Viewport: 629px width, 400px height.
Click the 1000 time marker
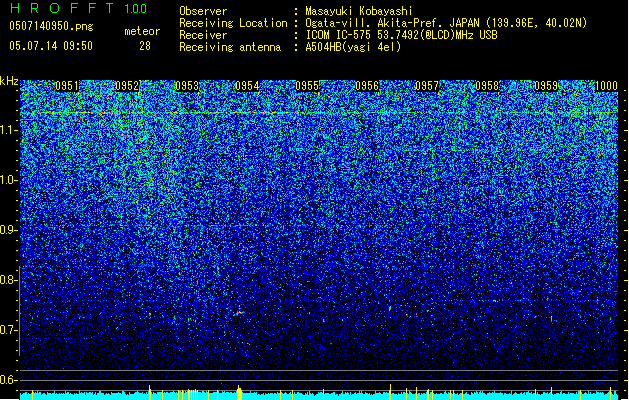[606, 86]
